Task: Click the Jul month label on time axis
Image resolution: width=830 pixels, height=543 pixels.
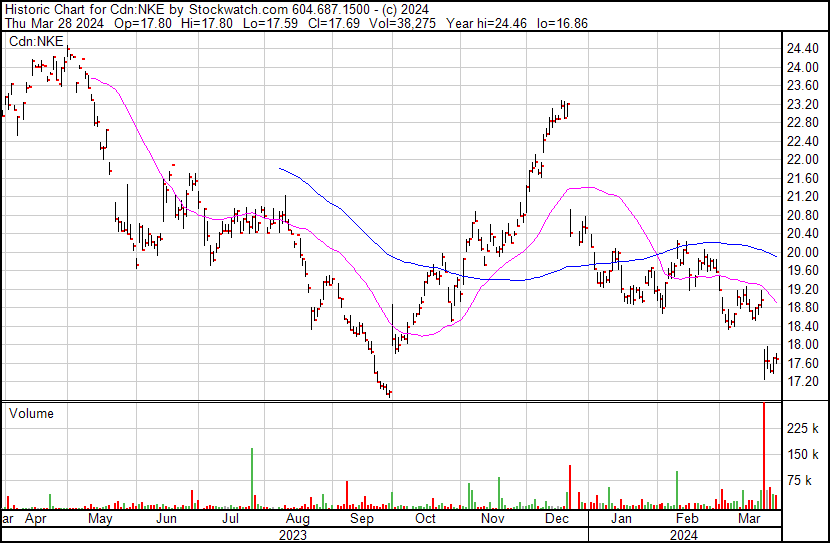Action: [x=230, y=520]
